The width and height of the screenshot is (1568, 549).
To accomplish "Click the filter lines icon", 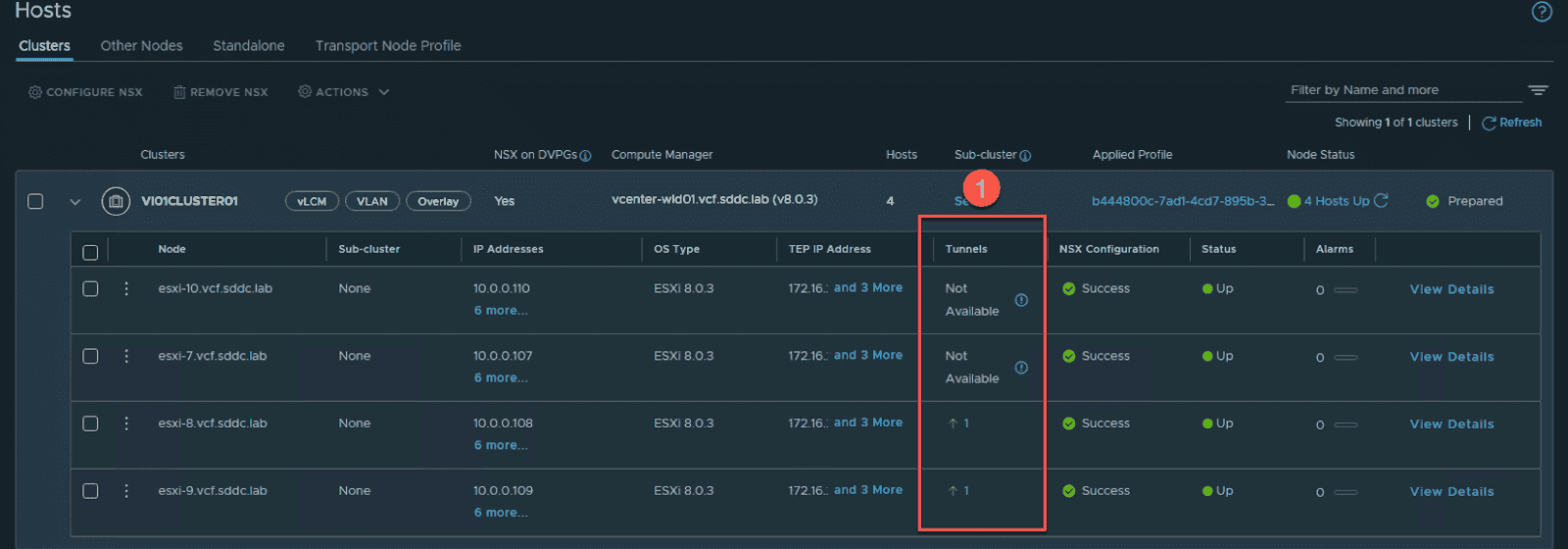I will pos(1538,90).
